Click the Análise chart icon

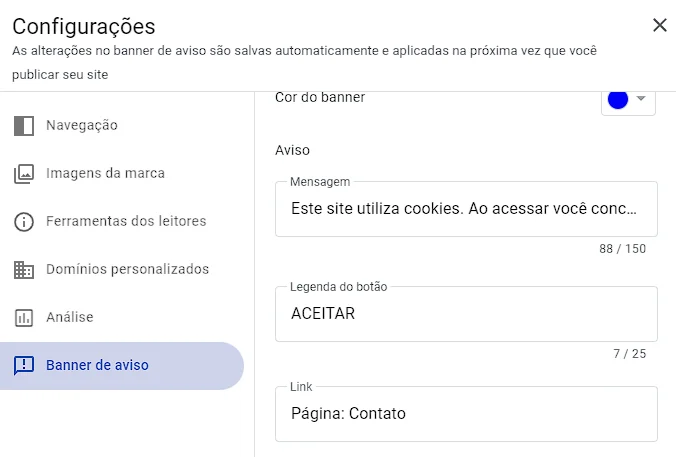(23, 317)
